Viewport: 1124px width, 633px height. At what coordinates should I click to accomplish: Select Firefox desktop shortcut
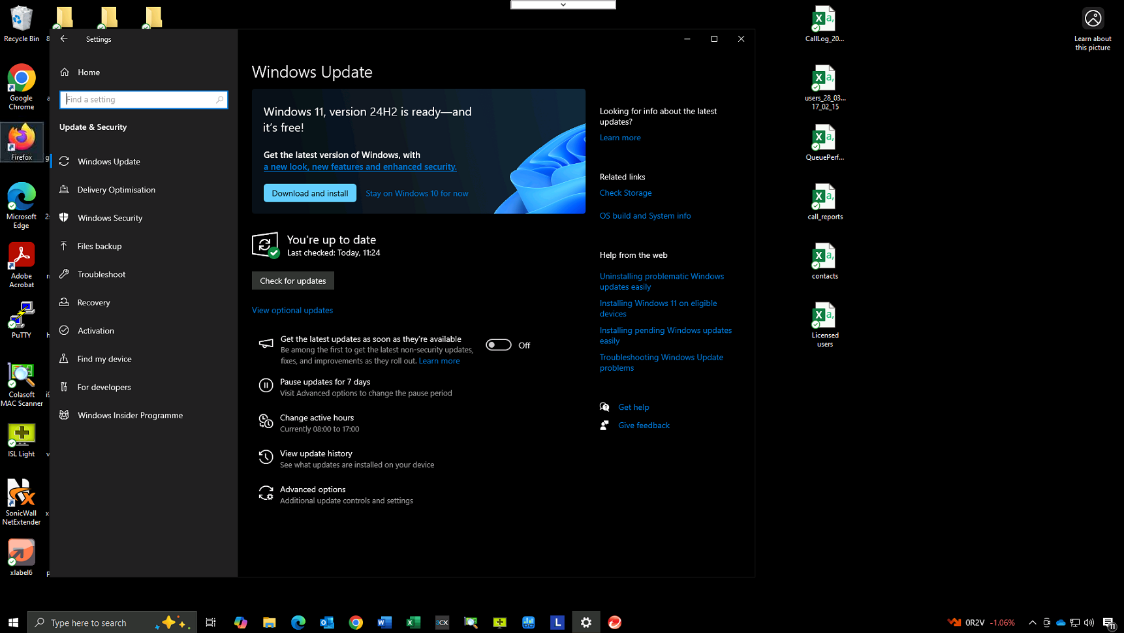pyautogui.click(x=22, y=142)
